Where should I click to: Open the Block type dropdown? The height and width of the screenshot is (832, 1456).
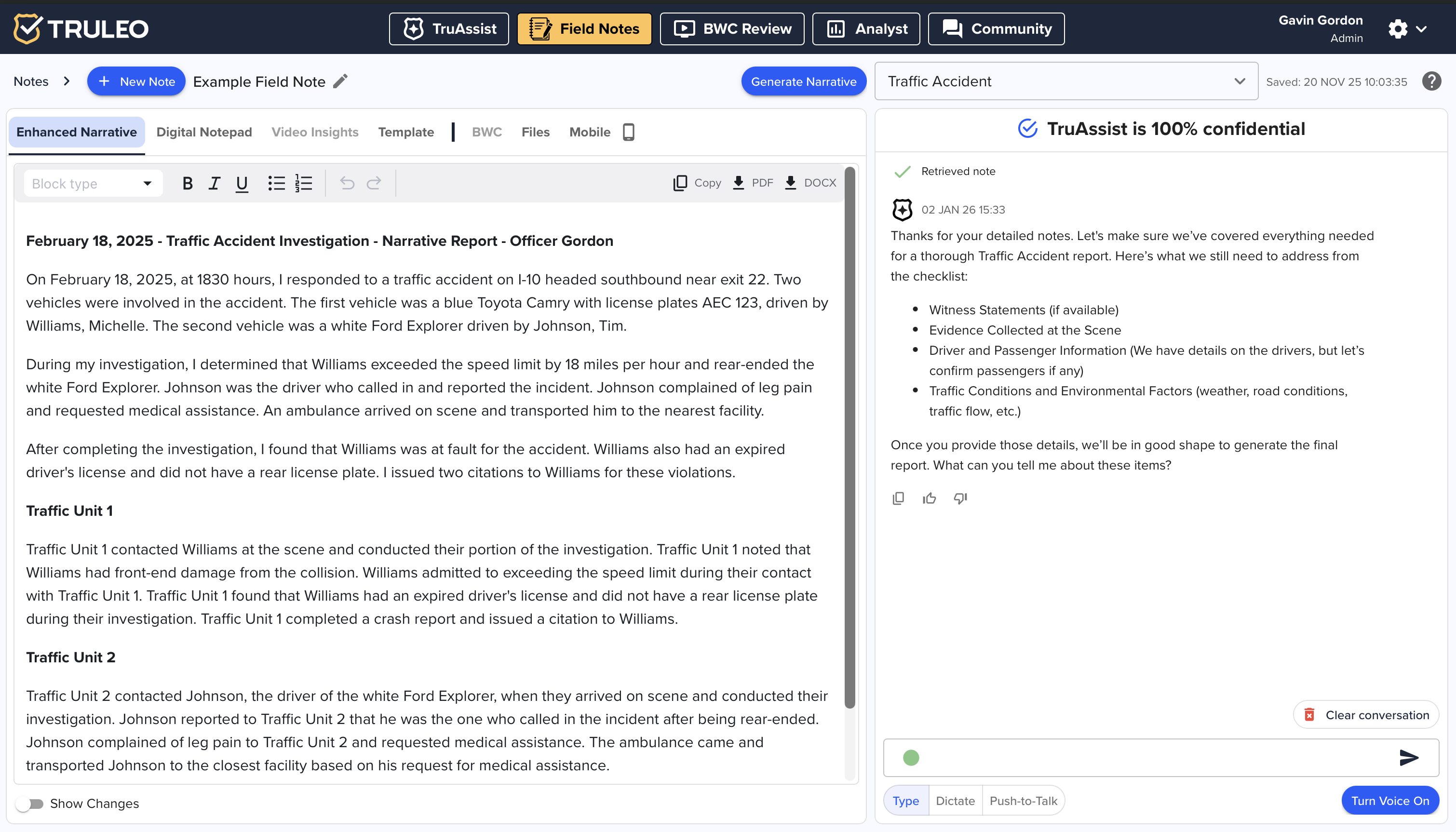coord(92,184)
